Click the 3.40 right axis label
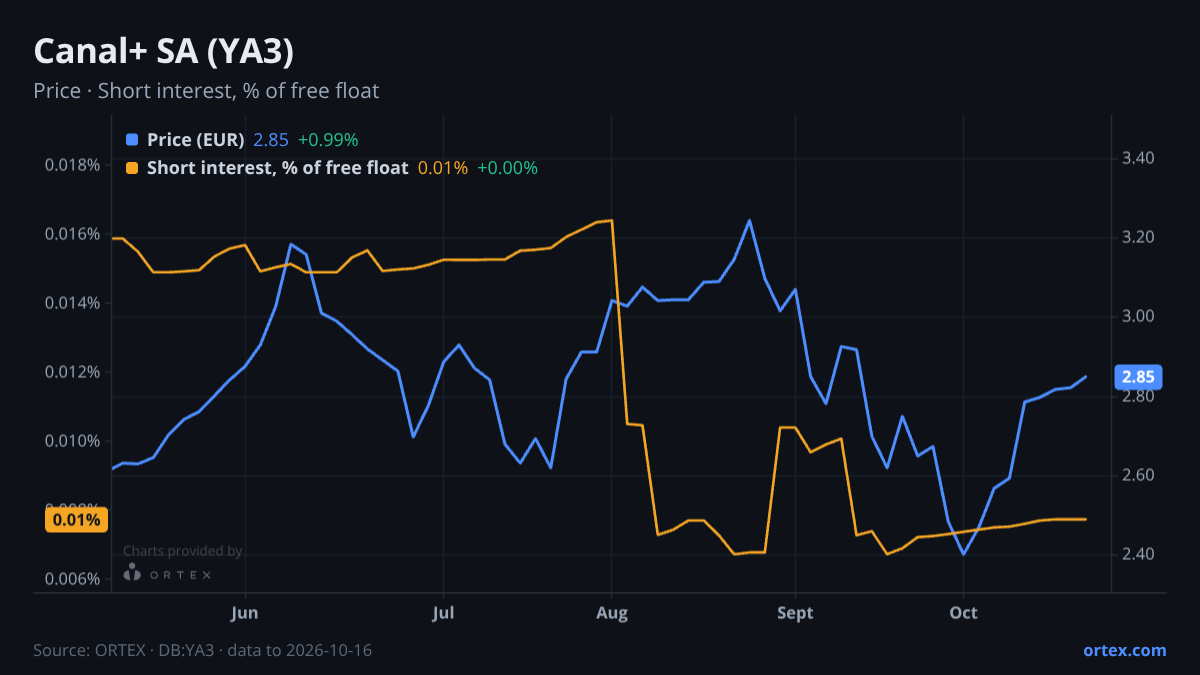Screen dimensions: 1200x675 (1139, 158)
